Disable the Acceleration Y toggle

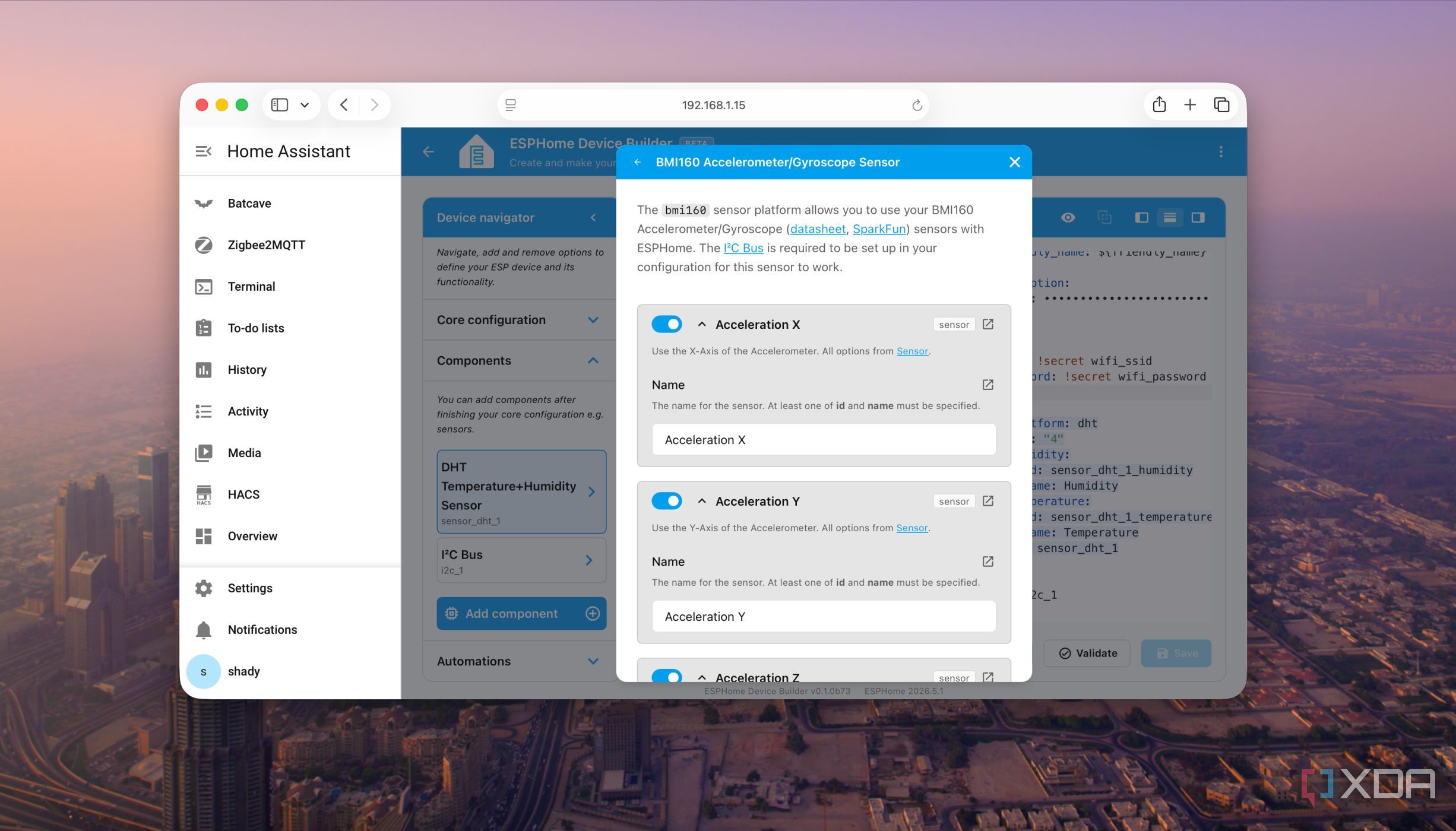coord(666,501)
